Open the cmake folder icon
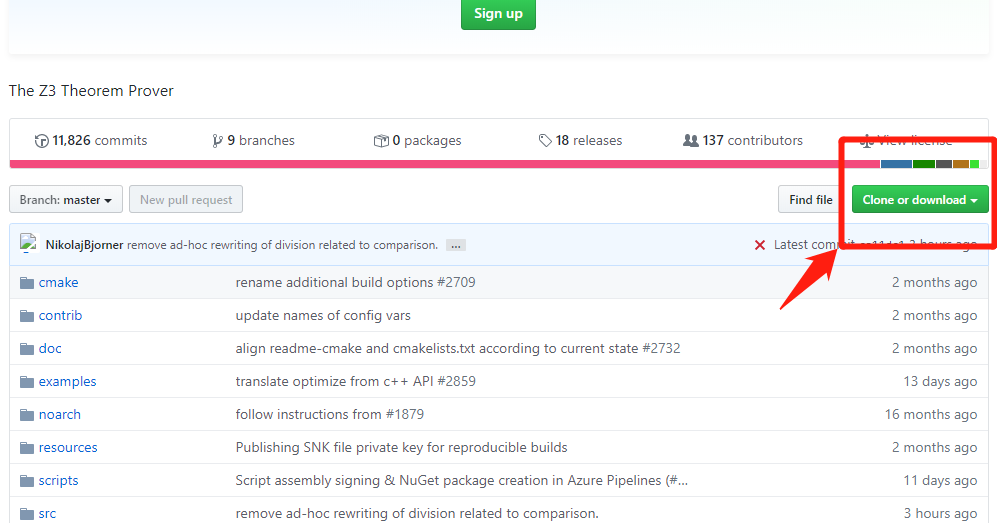Screen dimensions: 997x523 click(x=27, y=283)
